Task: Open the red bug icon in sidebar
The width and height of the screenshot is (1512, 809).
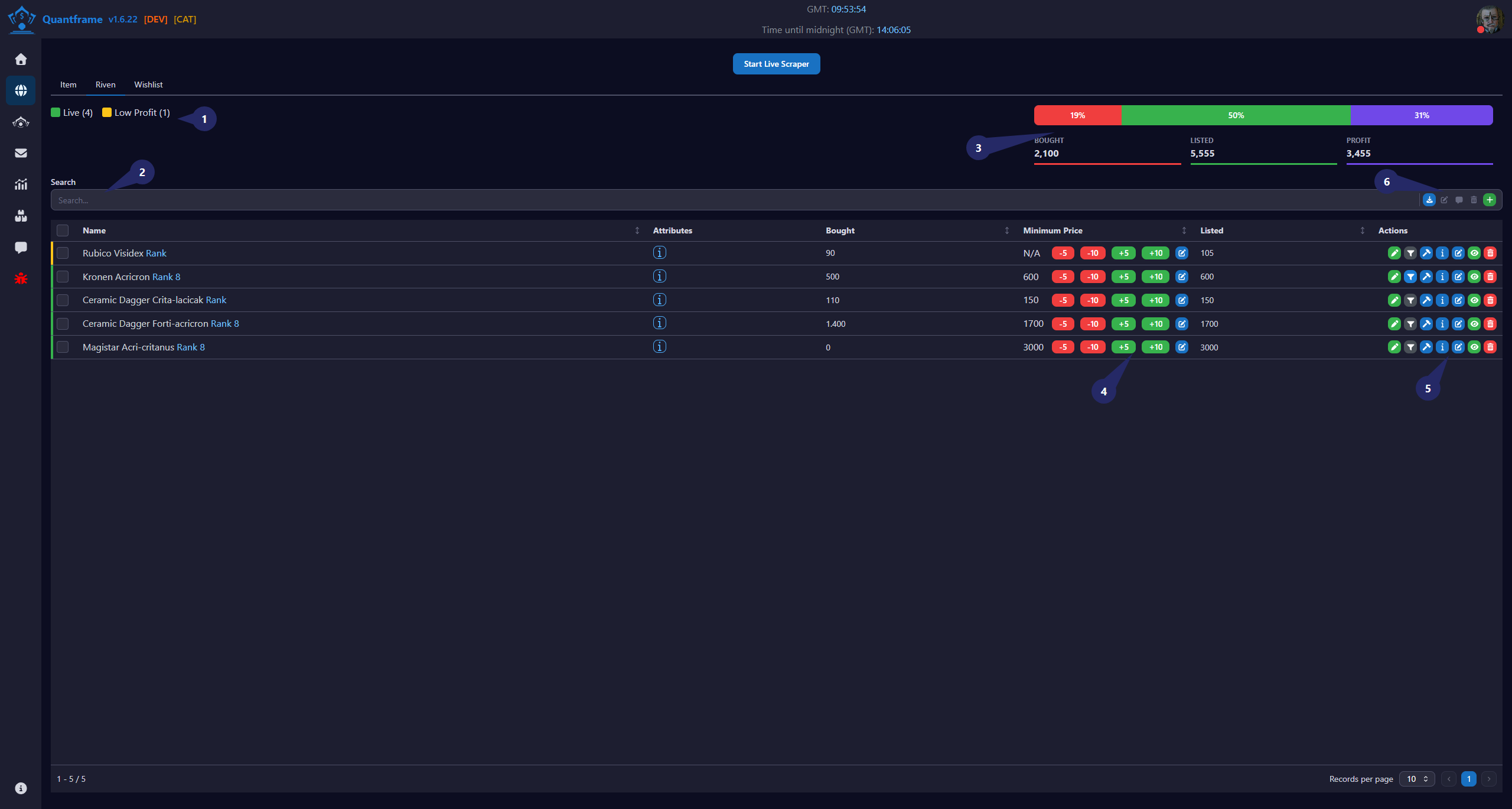Action: [21, 278]
